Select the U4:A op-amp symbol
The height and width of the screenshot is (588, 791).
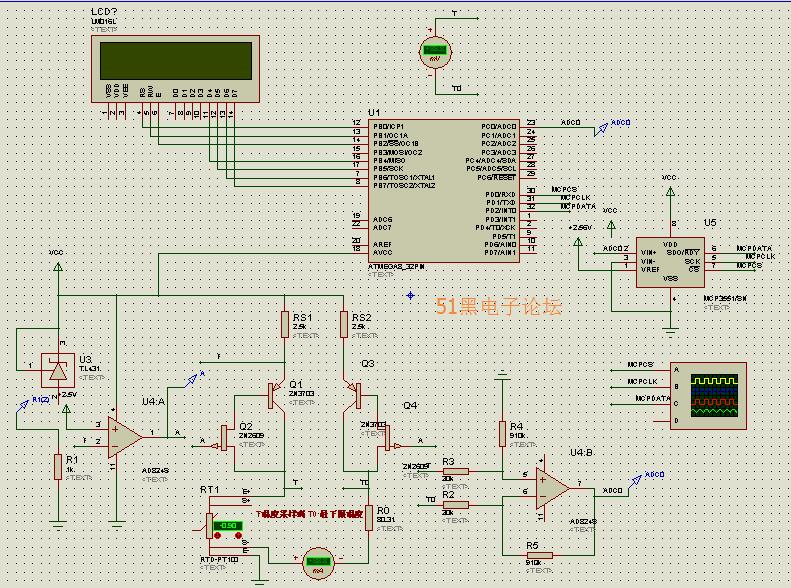click(x=124, y=437)
